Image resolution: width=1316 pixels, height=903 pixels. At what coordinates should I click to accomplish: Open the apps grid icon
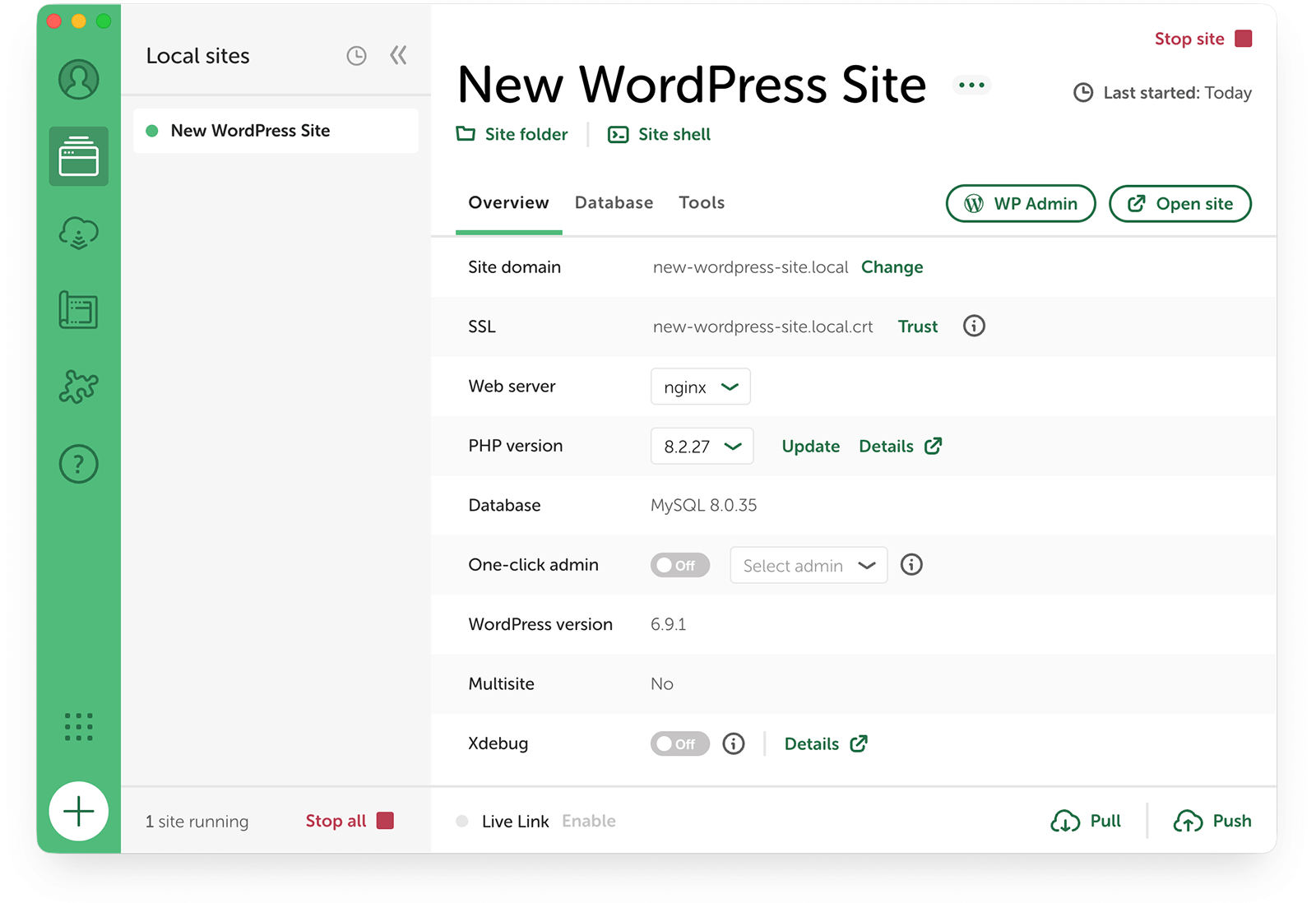pos(78,727)
